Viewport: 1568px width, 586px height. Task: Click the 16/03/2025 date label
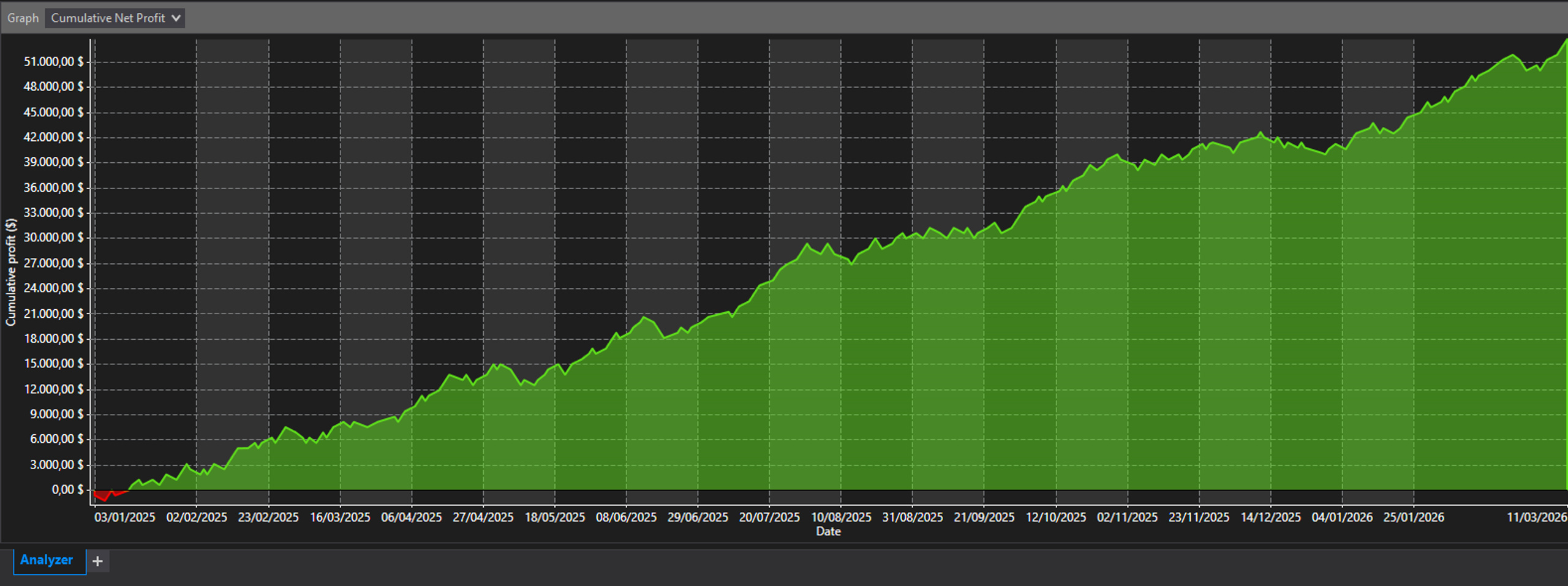340,517
